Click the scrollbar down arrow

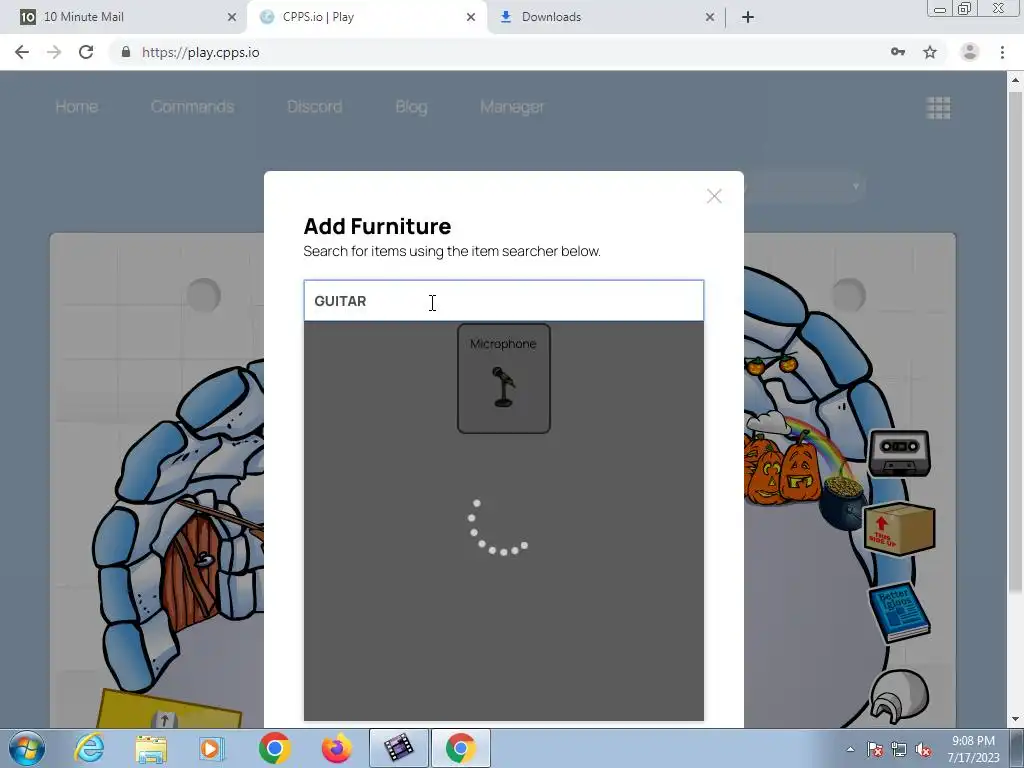[1015, 720]
